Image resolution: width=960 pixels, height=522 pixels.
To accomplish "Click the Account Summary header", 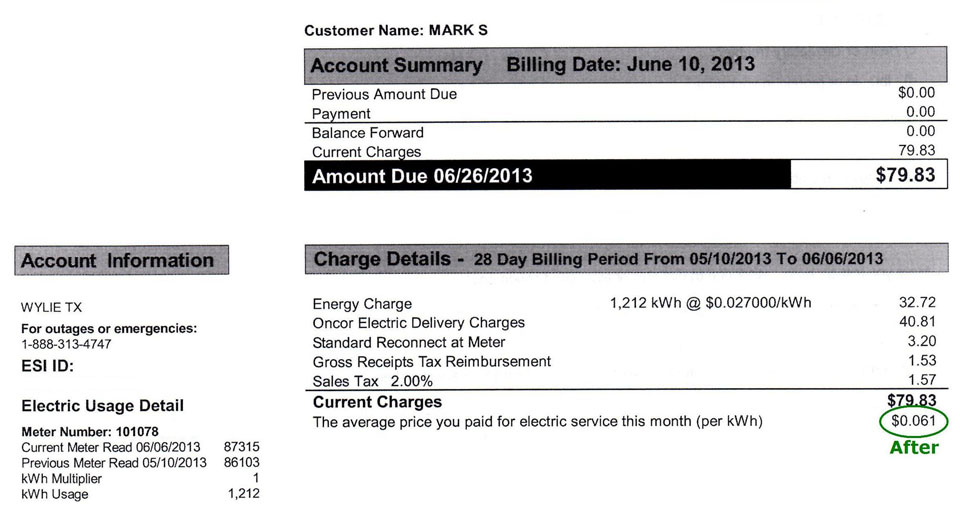I will point(626,65).
